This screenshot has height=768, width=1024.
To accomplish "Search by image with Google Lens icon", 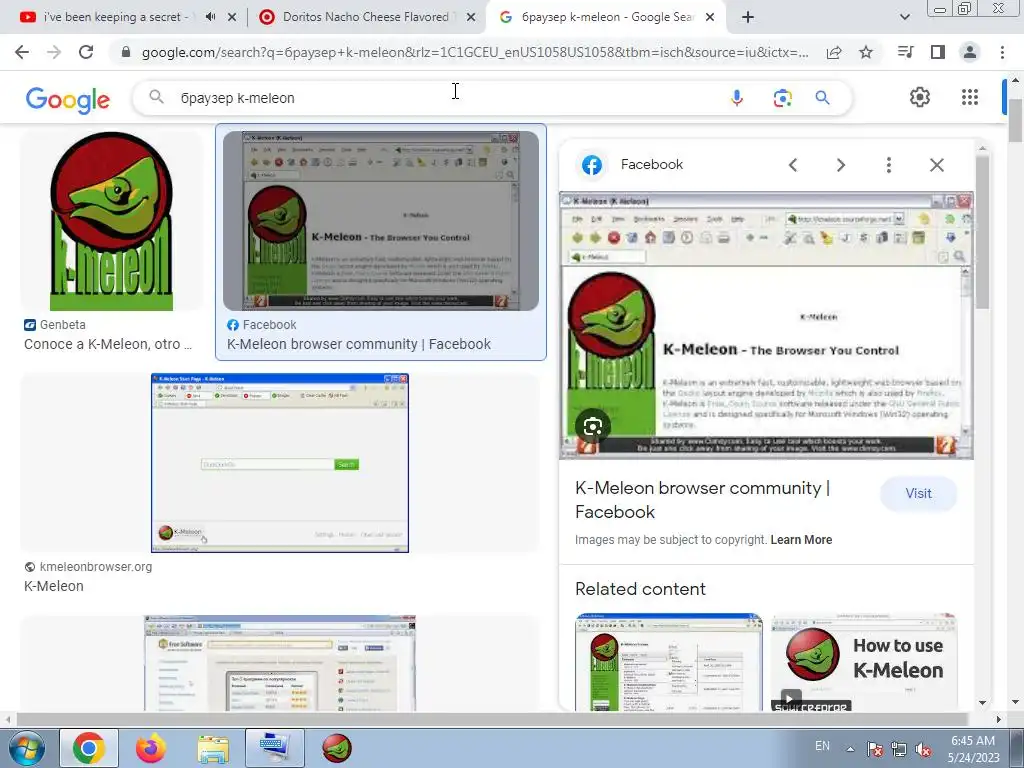I will pos(782,98).
